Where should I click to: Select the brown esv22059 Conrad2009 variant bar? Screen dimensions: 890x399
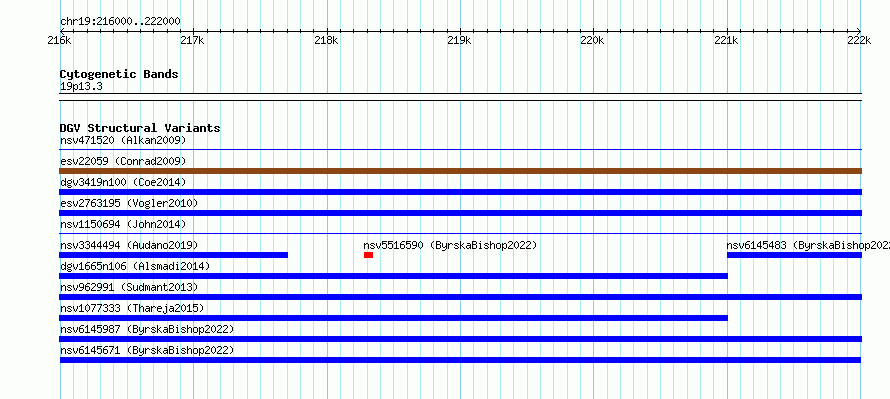(x=461, y=171)
